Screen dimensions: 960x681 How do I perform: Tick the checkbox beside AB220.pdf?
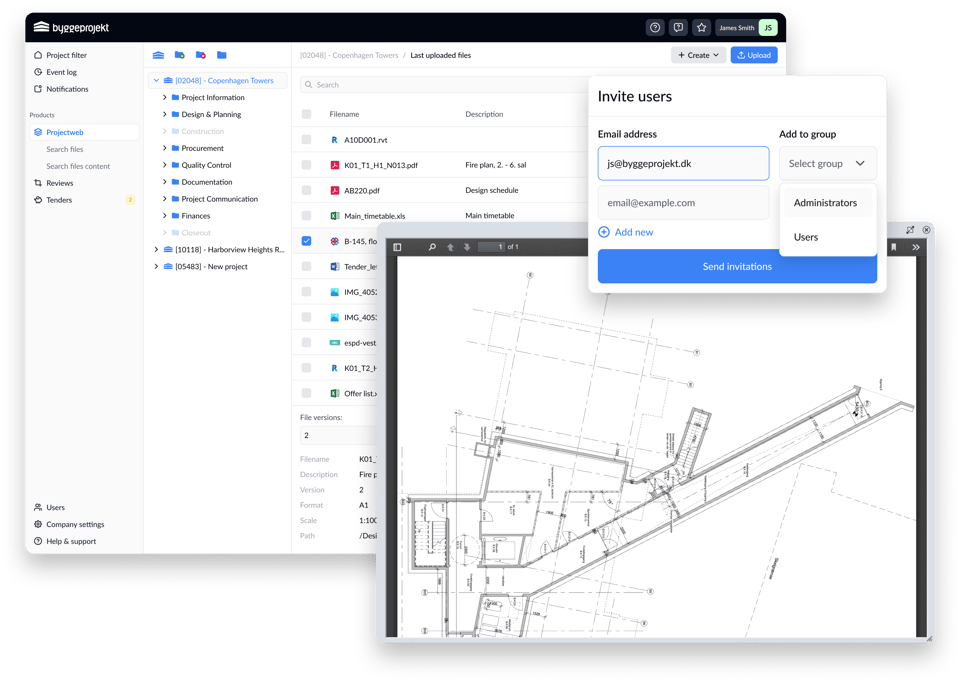click(x=306, y=190)
